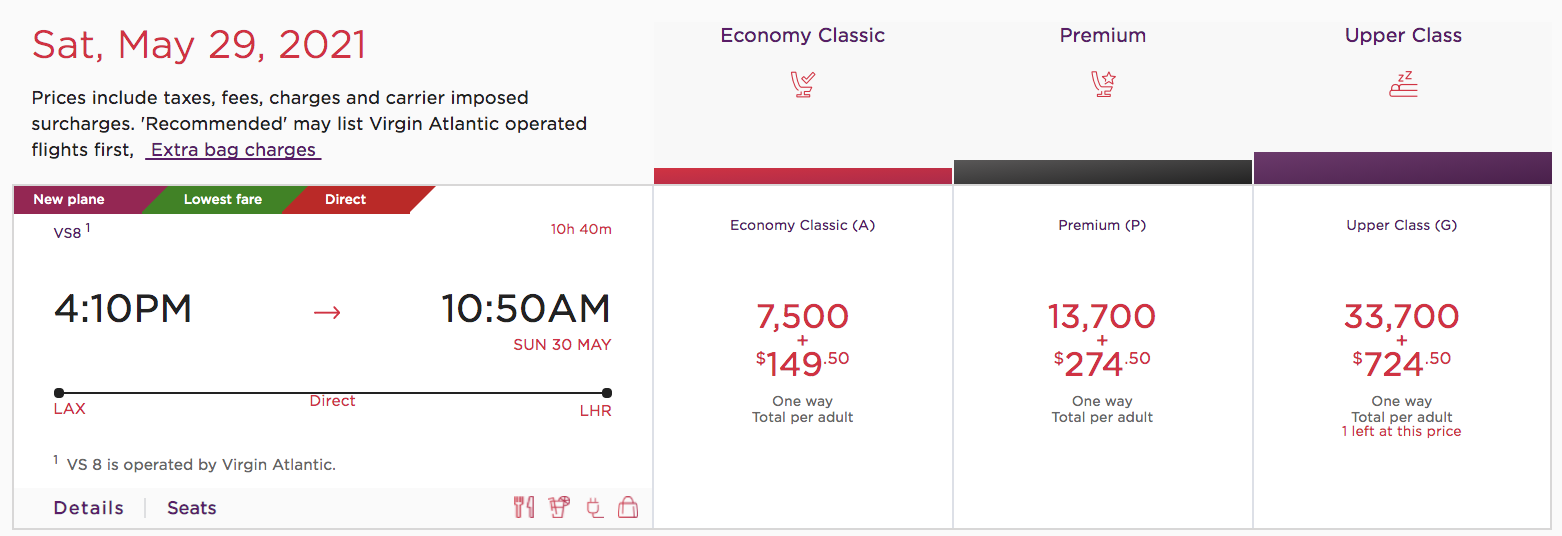Image resolution: width=1562 pixels, height=536 pixels.
Task: Click the Premium seat star icon
Action: [x=1103, y=83]
